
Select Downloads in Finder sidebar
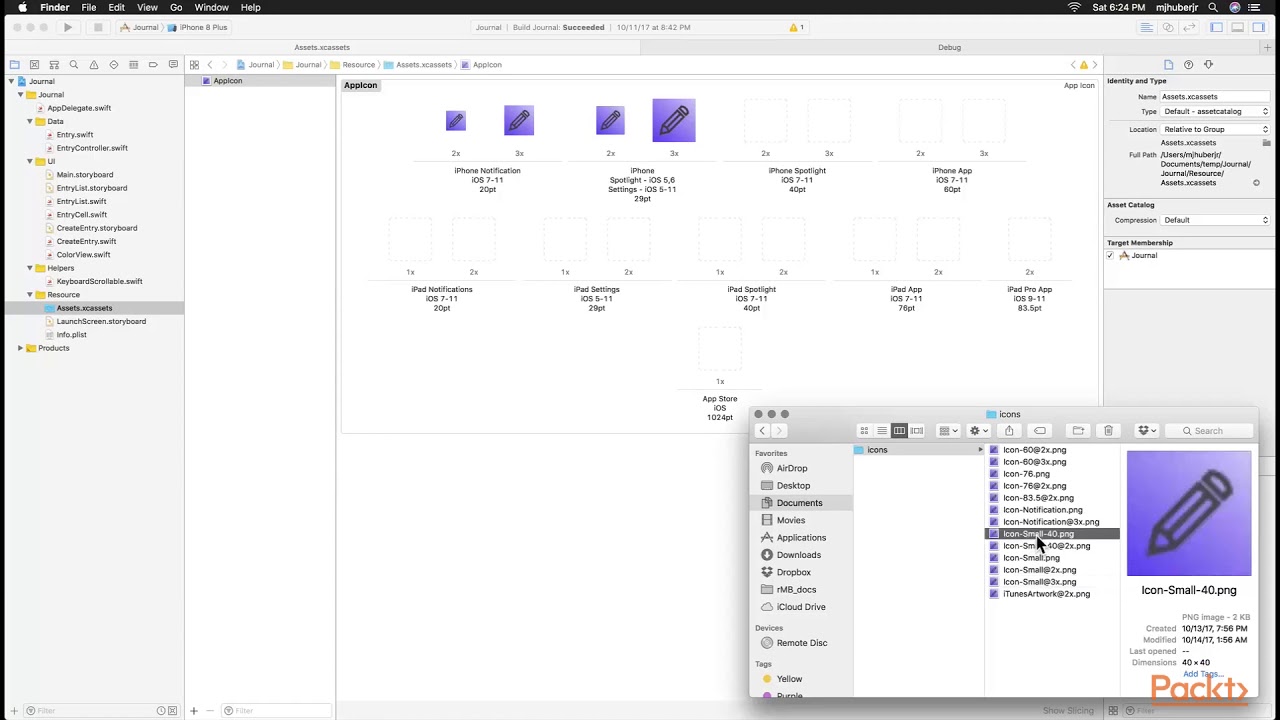pyautogui.click(x=799, y=555)
